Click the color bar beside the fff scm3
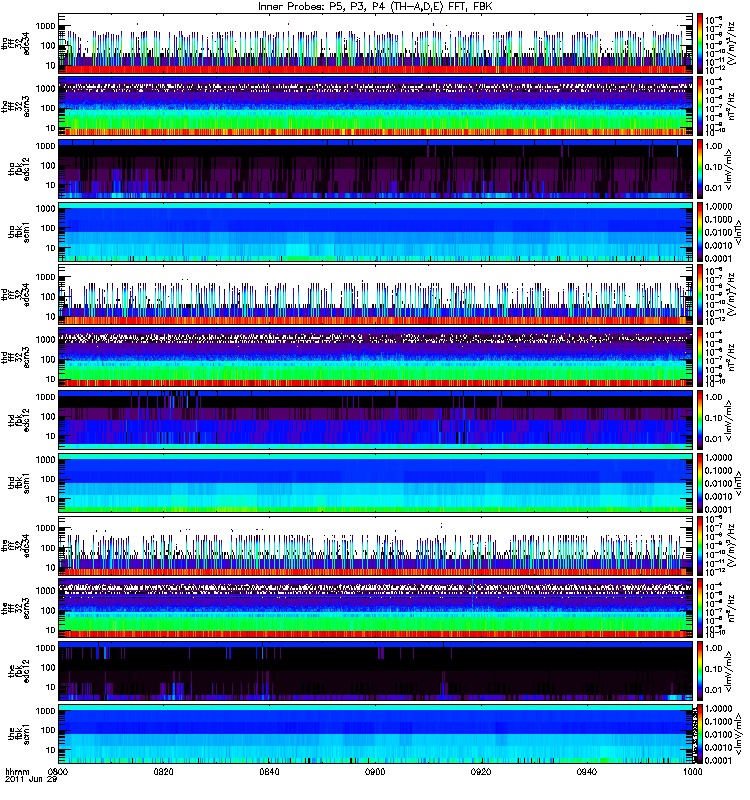The image size is (750, 800). [x=700, y=608]
